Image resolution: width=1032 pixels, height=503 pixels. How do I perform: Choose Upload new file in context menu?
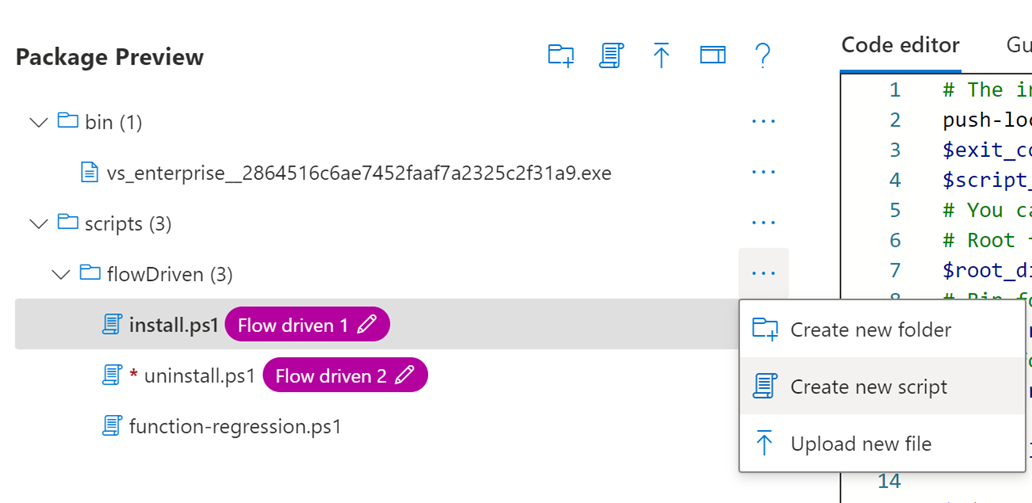tap(882, 443)
